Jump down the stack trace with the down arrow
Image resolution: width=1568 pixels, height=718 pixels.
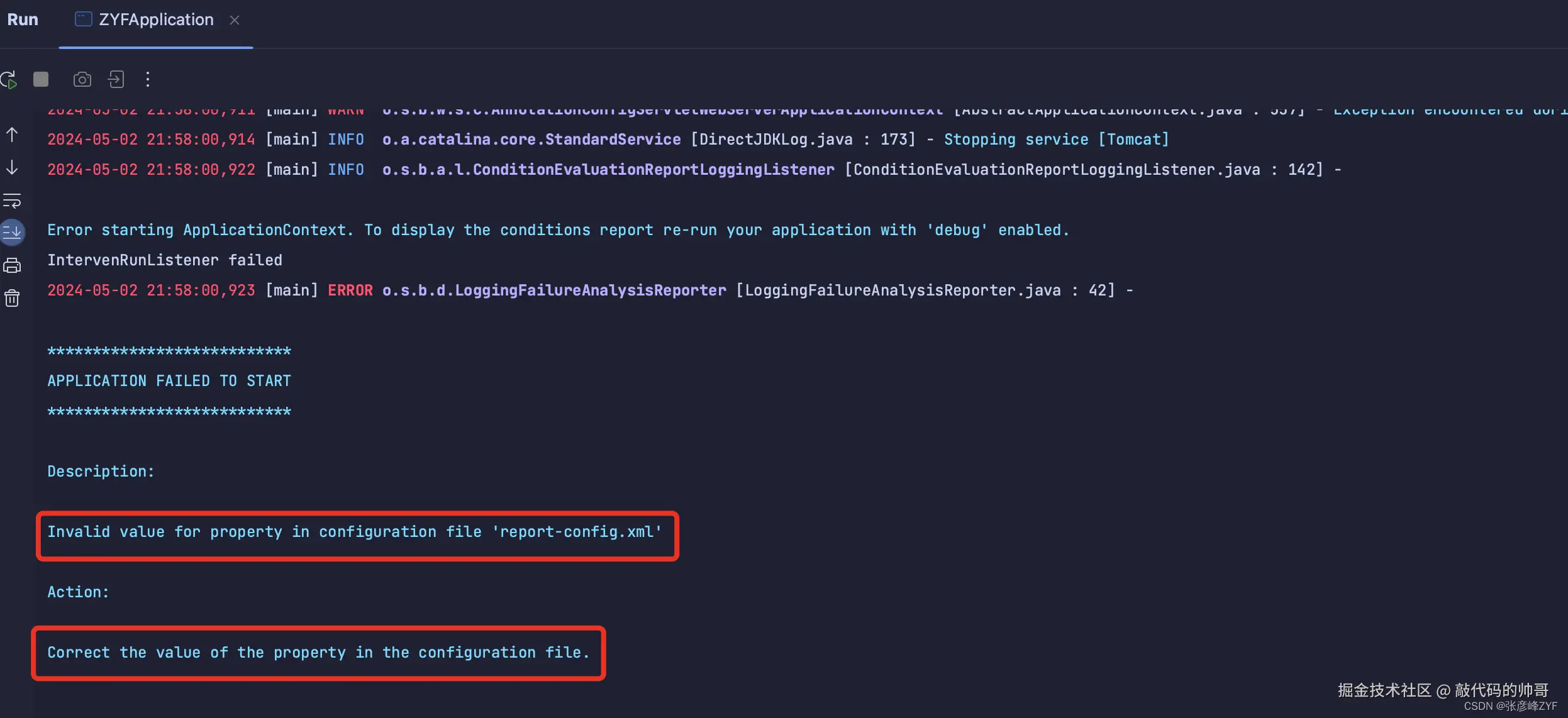pyautogui.click(x=12, y=167)
